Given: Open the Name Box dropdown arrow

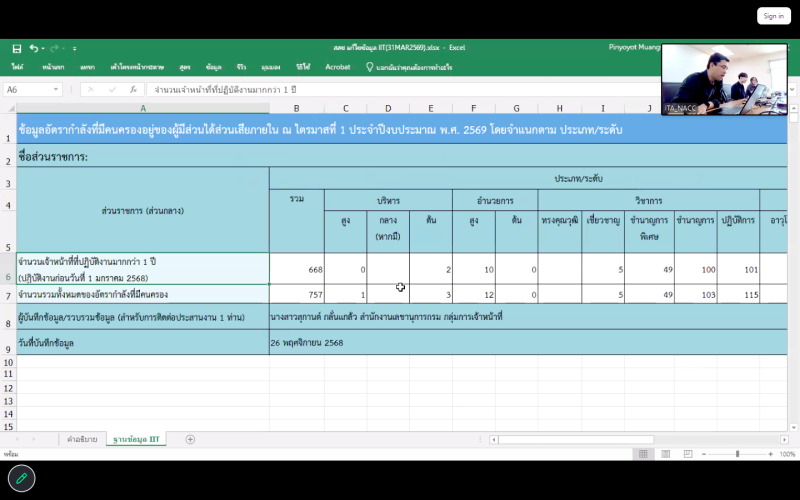Looking at the screenshot, I should click(57, 89).
